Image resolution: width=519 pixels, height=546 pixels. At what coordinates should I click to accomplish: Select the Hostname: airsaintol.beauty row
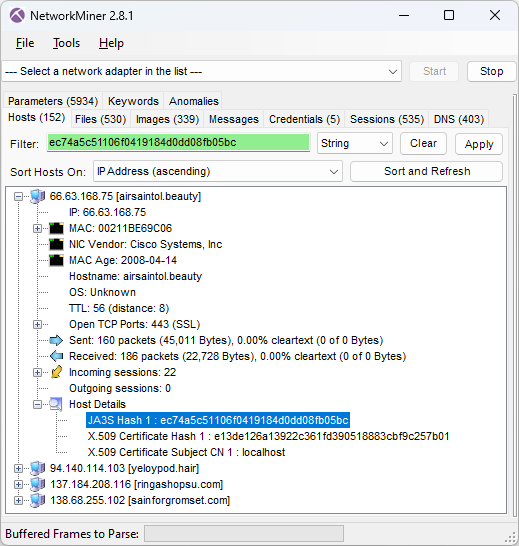(x=135, y=276)
